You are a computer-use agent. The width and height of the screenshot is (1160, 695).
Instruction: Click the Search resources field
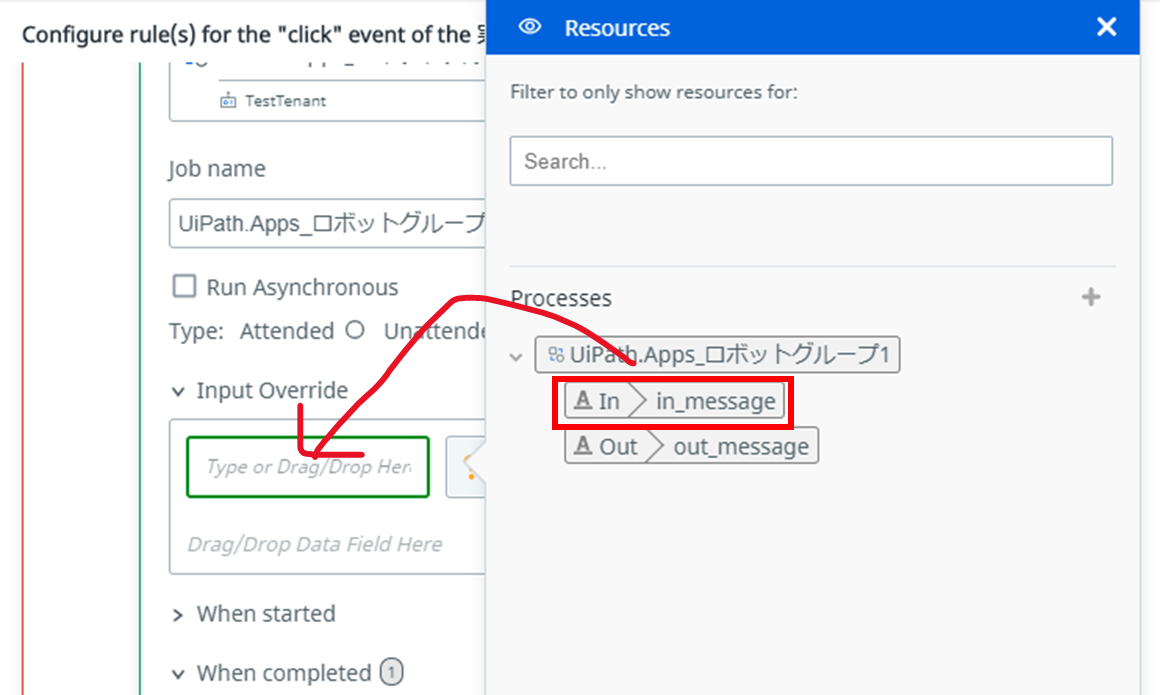811,161
